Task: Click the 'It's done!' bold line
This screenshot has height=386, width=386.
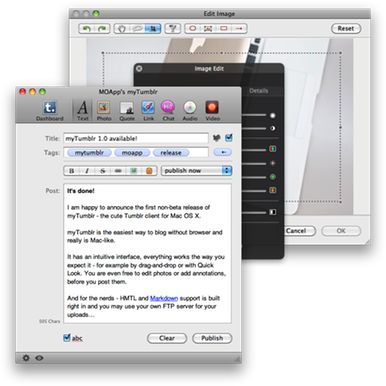Action: [81, 191]
